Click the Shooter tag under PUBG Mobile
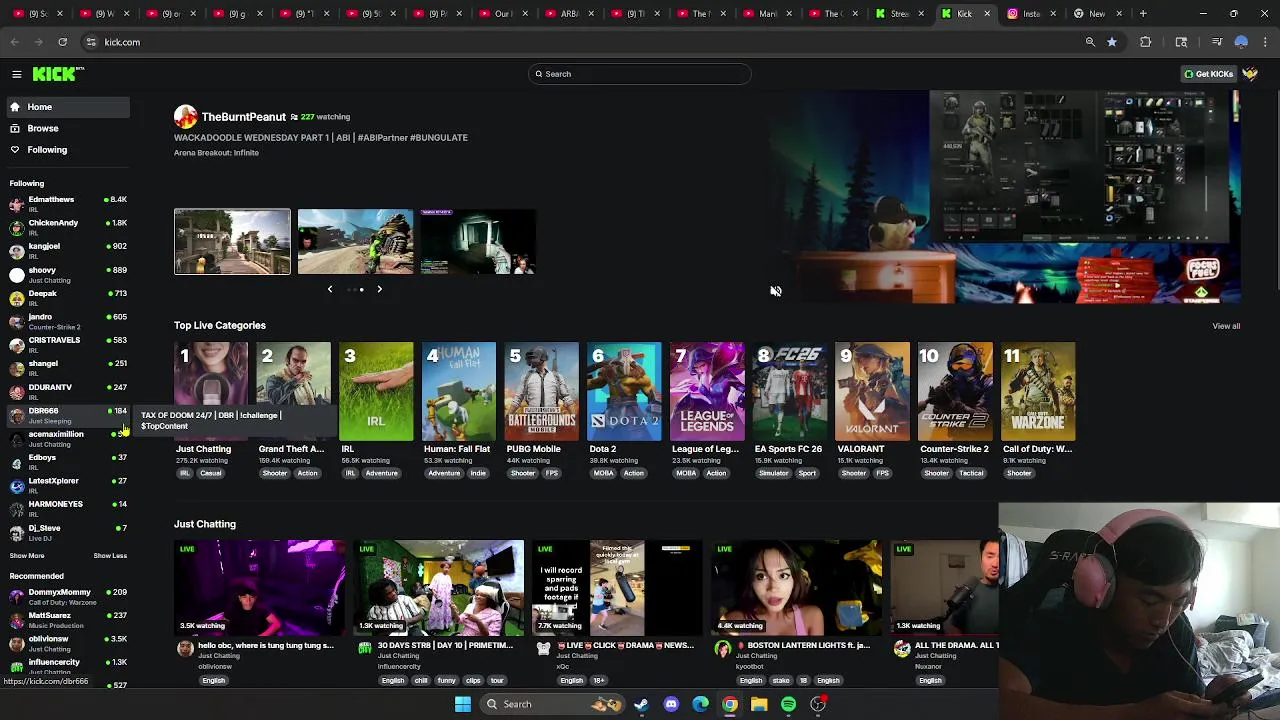 (x=523, y=473)
